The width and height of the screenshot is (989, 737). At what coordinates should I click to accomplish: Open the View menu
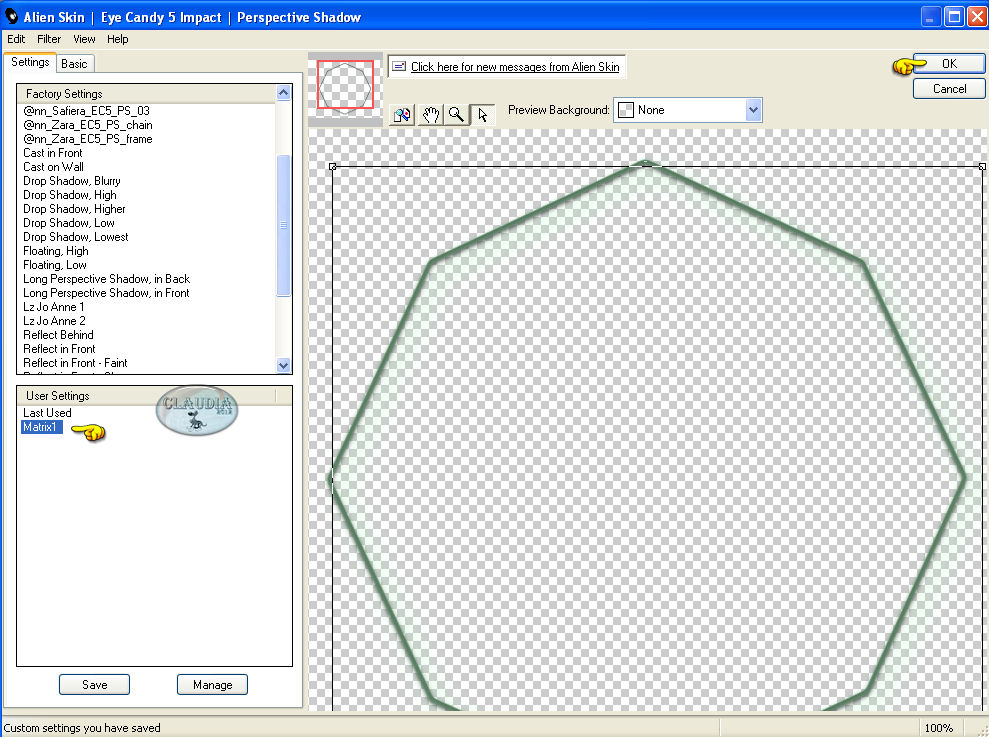(84, 39)
